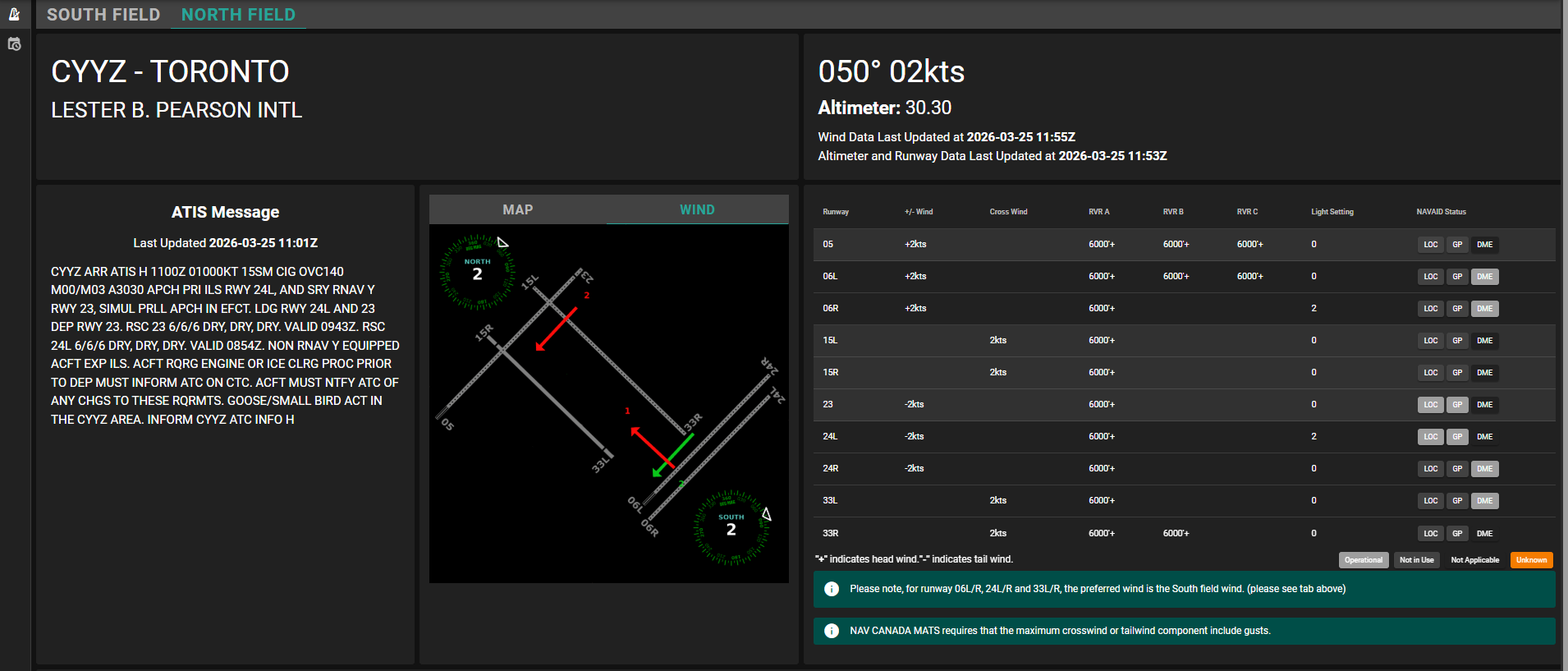Click the LOC badge for runway 23
Screen dimensions: 1568x671
click(x=1431, y=405)
